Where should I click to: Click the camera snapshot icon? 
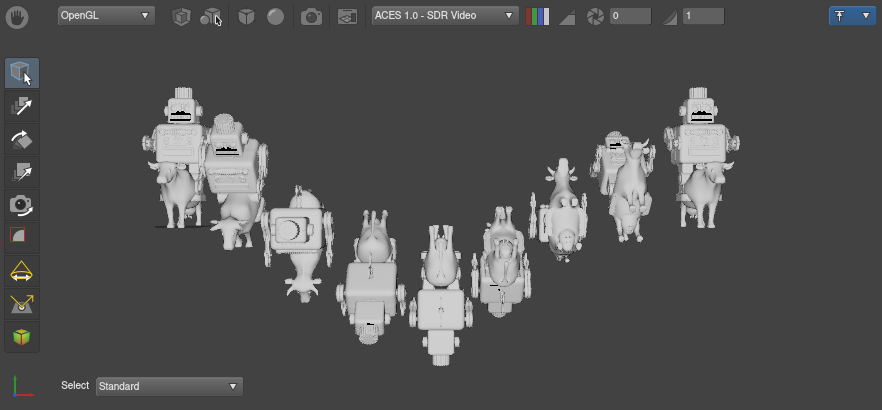tap(311, 17)
